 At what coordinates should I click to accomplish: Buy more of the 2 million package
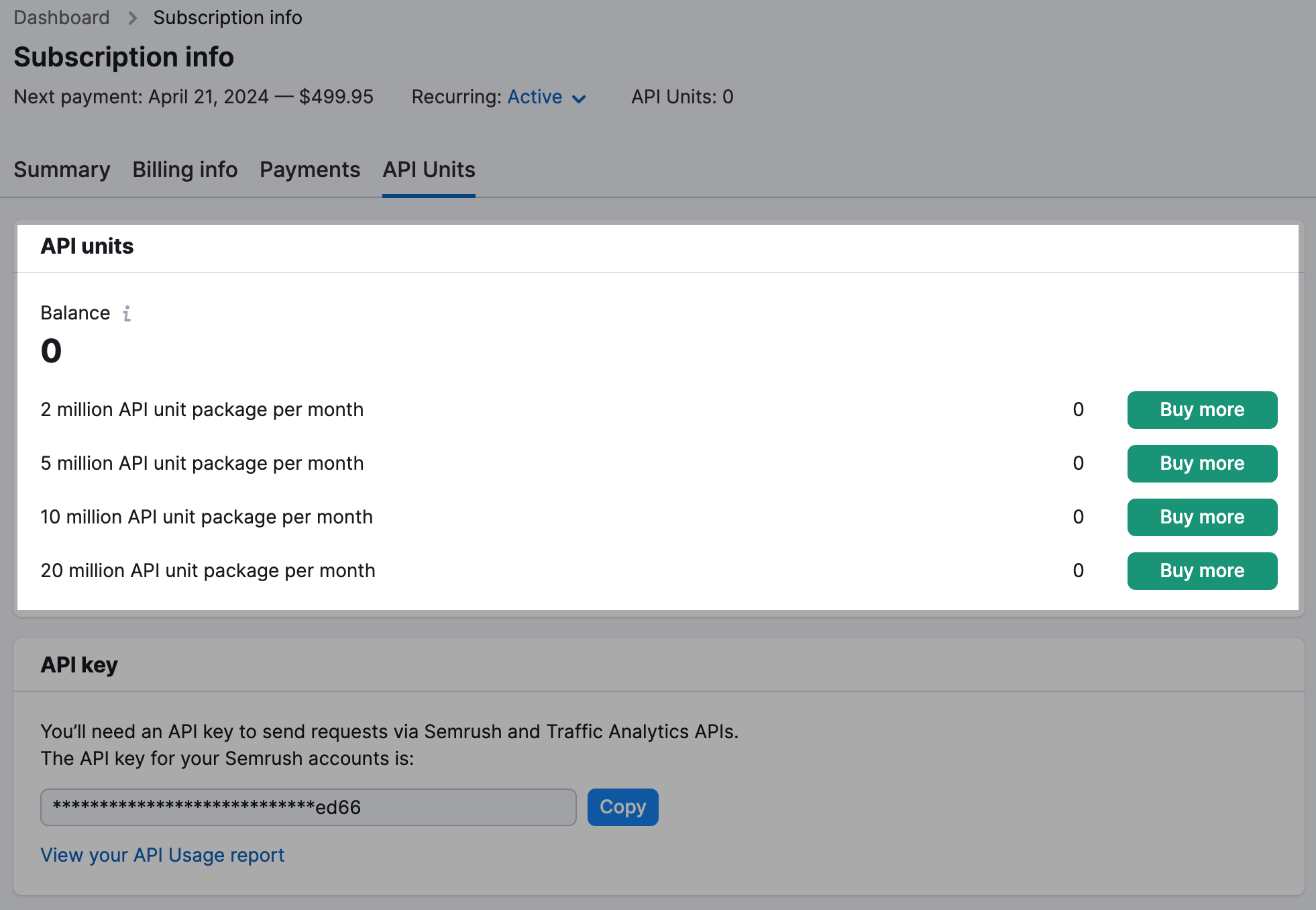[1201, 409]
